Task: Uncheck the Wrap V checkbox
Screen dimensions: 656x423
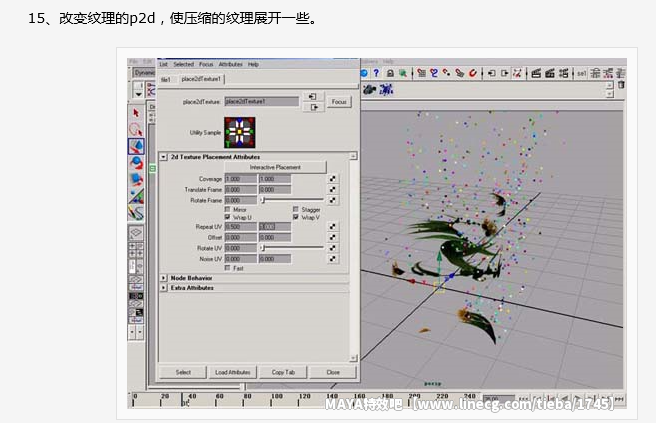Action: pos(296,217)
